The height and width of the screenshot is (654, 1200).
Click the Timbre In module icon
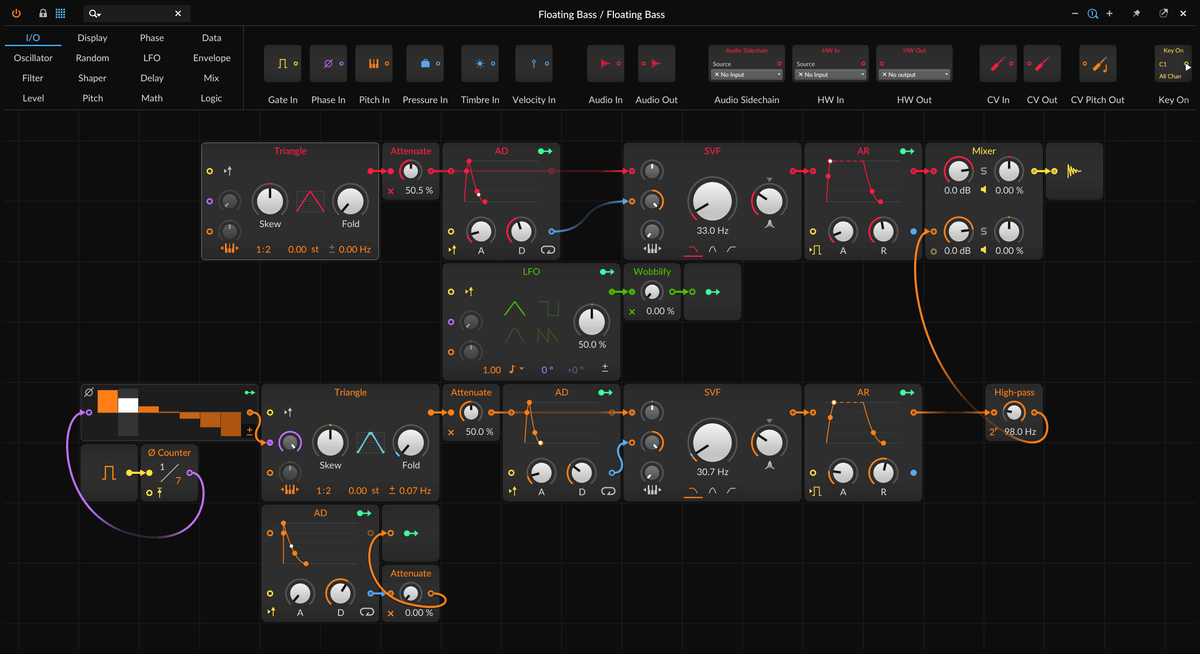479,63
